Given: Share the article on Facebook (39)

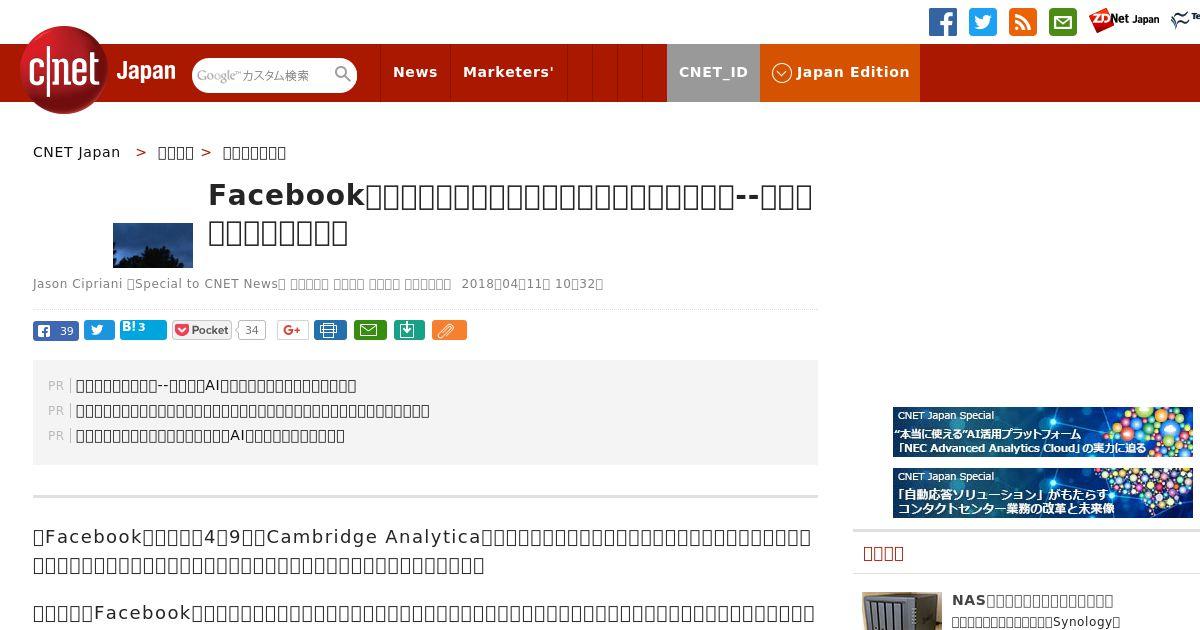Looking at the screenshot, I should coord(56,330).
